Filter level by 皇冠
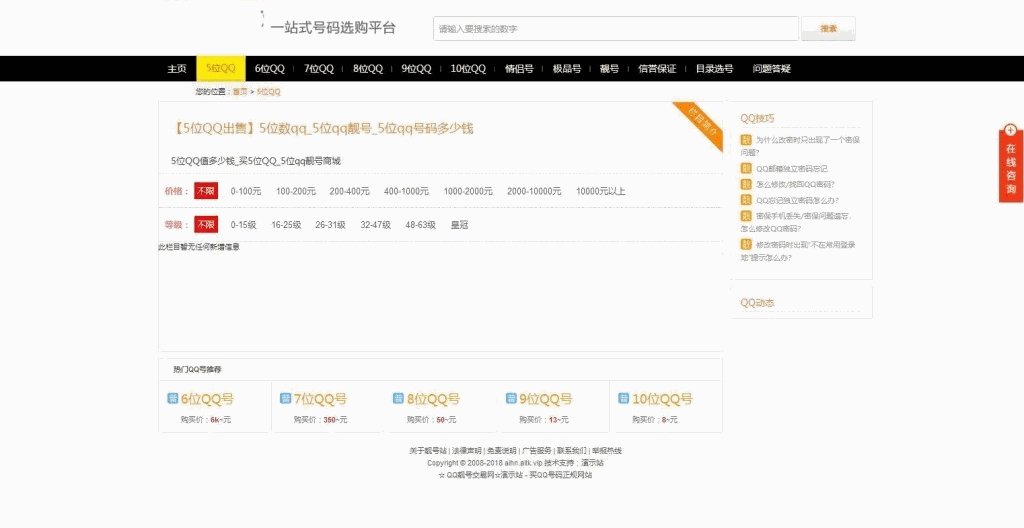Viewport: 1024px width, 528px height. coord(459,225)
